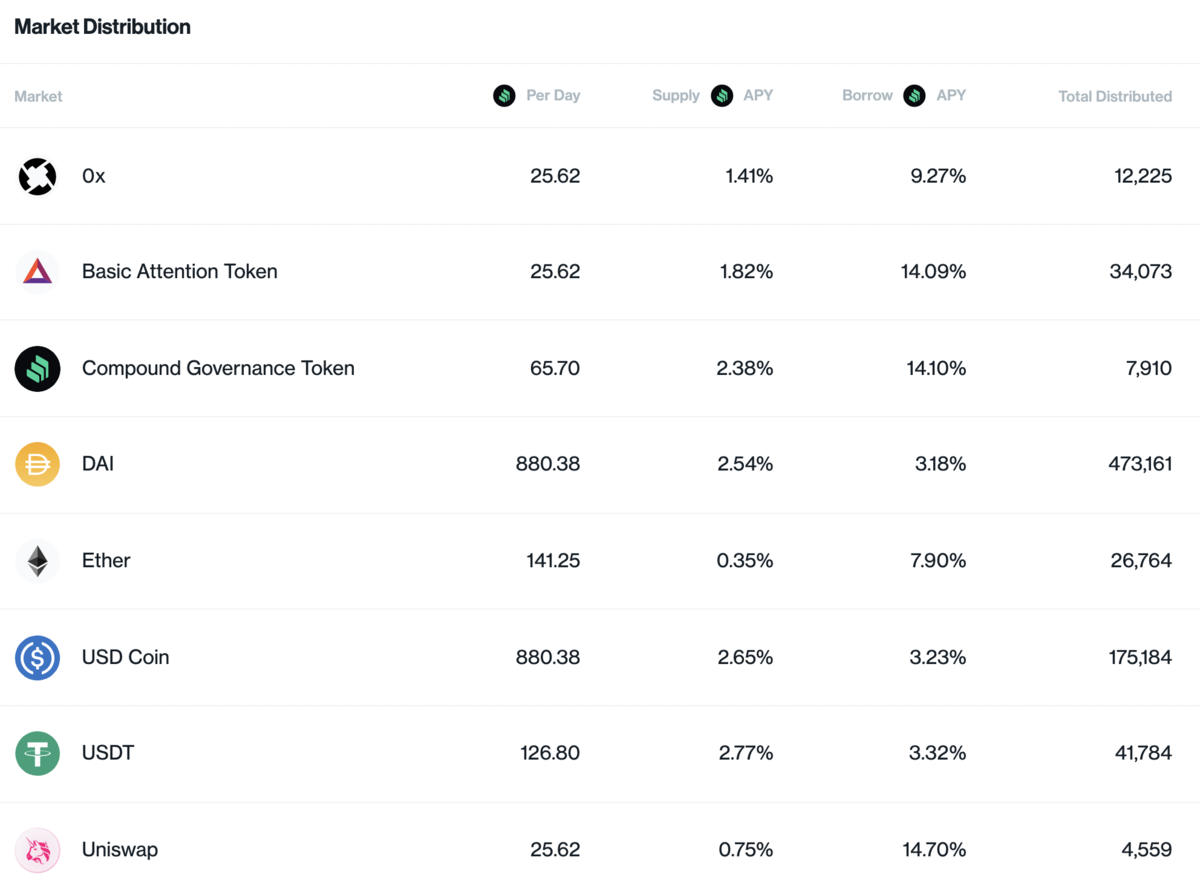Select 0x total distributed 12,225
Viewport: 1200px width, 889px height.
point(1141,176)
